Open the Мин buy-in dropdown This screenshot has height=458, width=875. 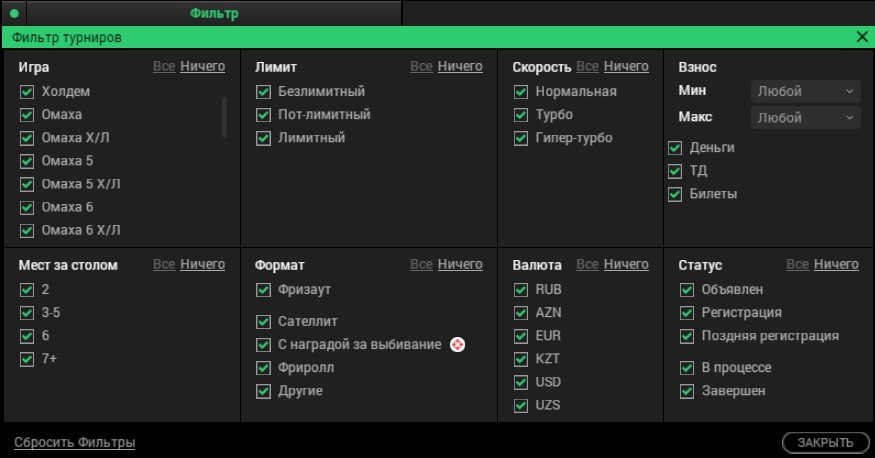tap(805, 91)
